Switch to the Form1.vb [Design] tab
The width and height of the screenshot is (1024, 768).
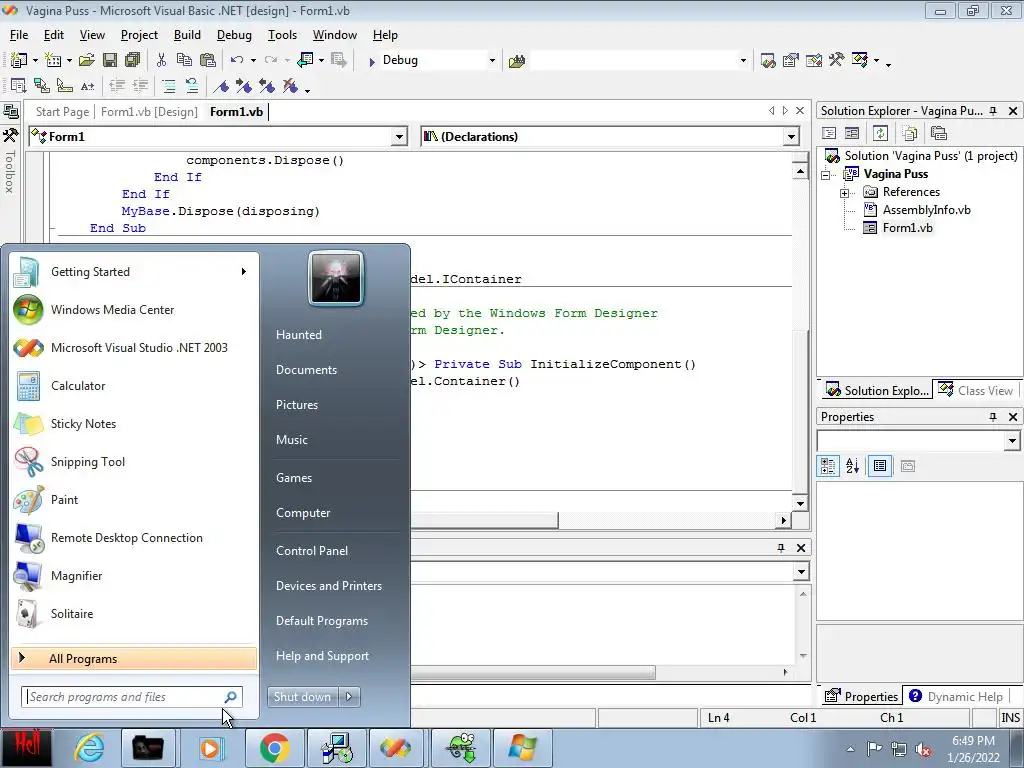click(x=149, y=112)
